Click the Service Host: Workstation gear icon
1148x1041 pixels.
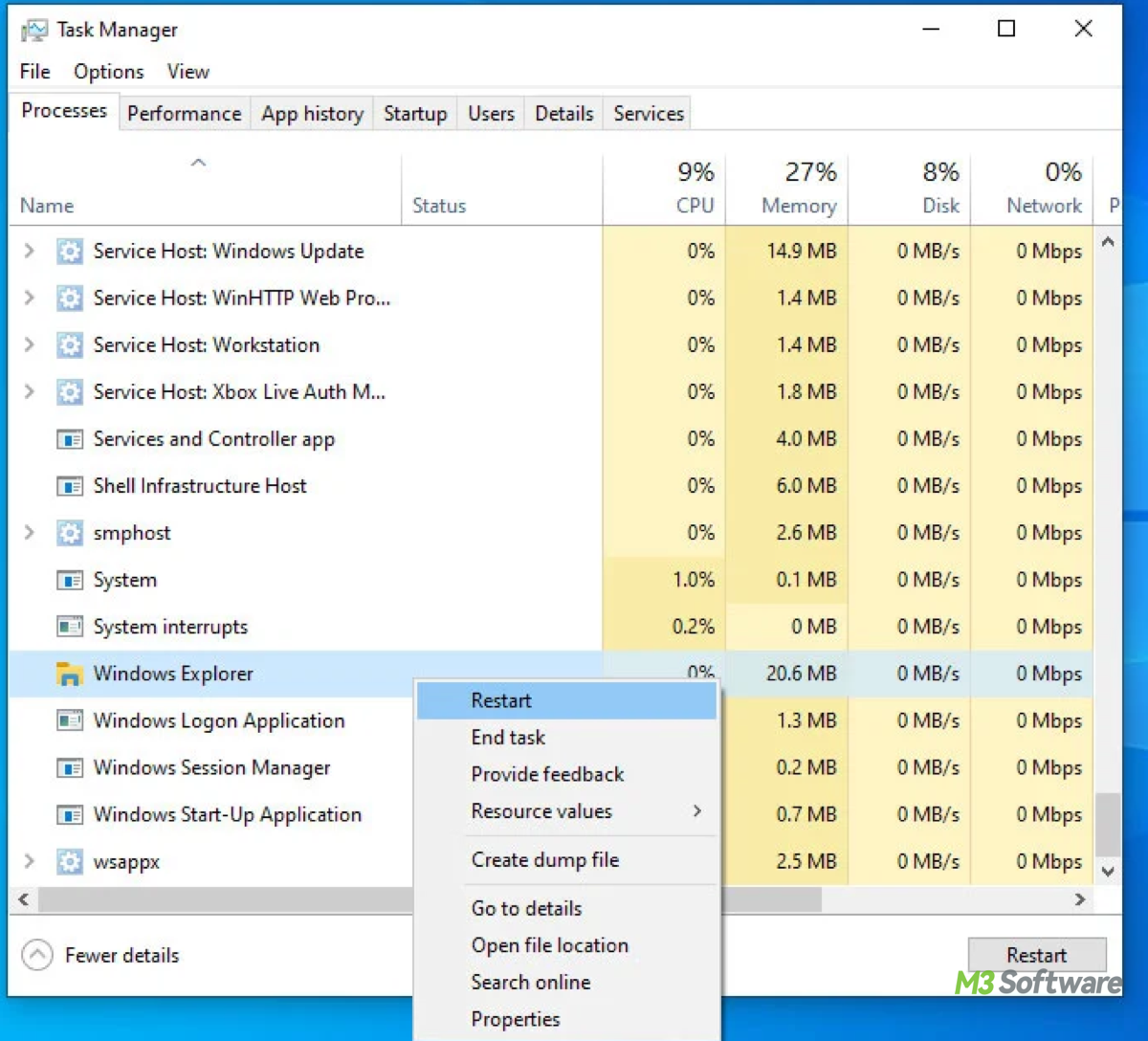(69, 345)
